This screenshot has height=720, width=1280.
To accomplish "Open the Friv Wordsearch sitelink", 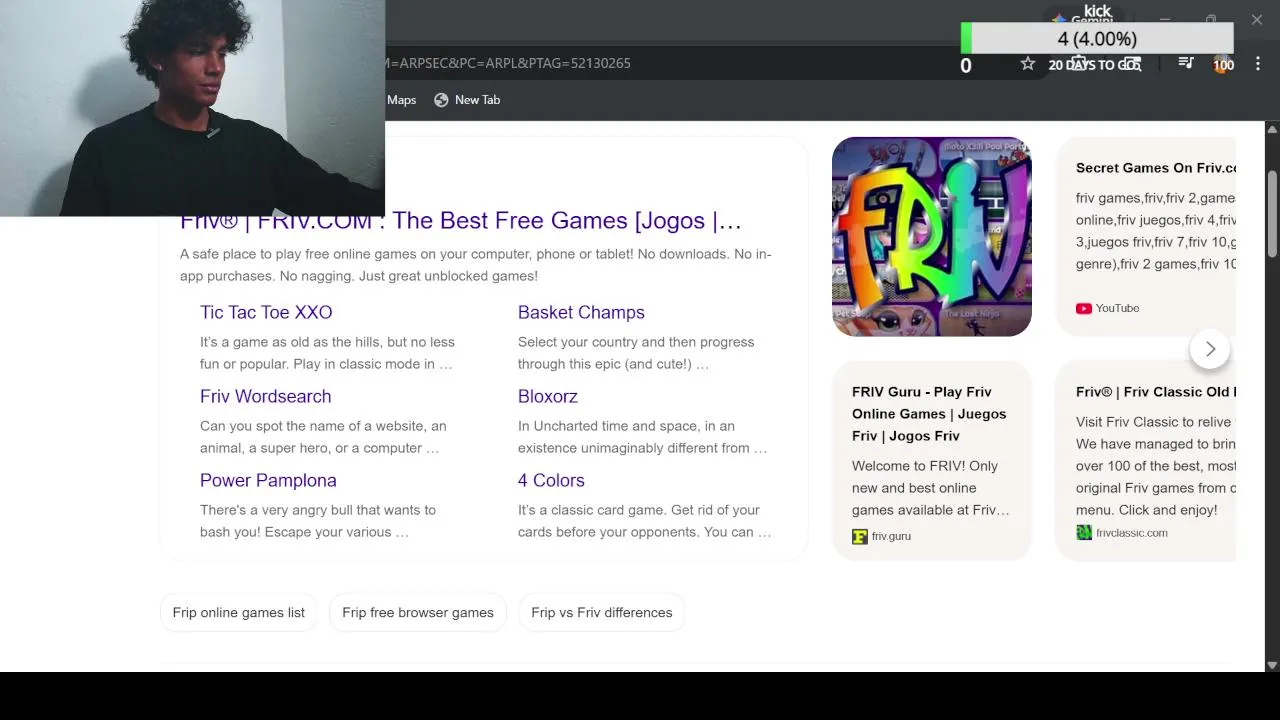I will coord(265,396).
